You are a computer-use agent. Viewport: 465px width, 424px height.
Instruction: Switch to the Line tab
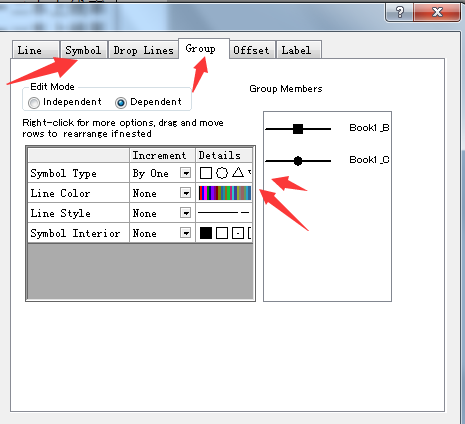coord(36,50)
